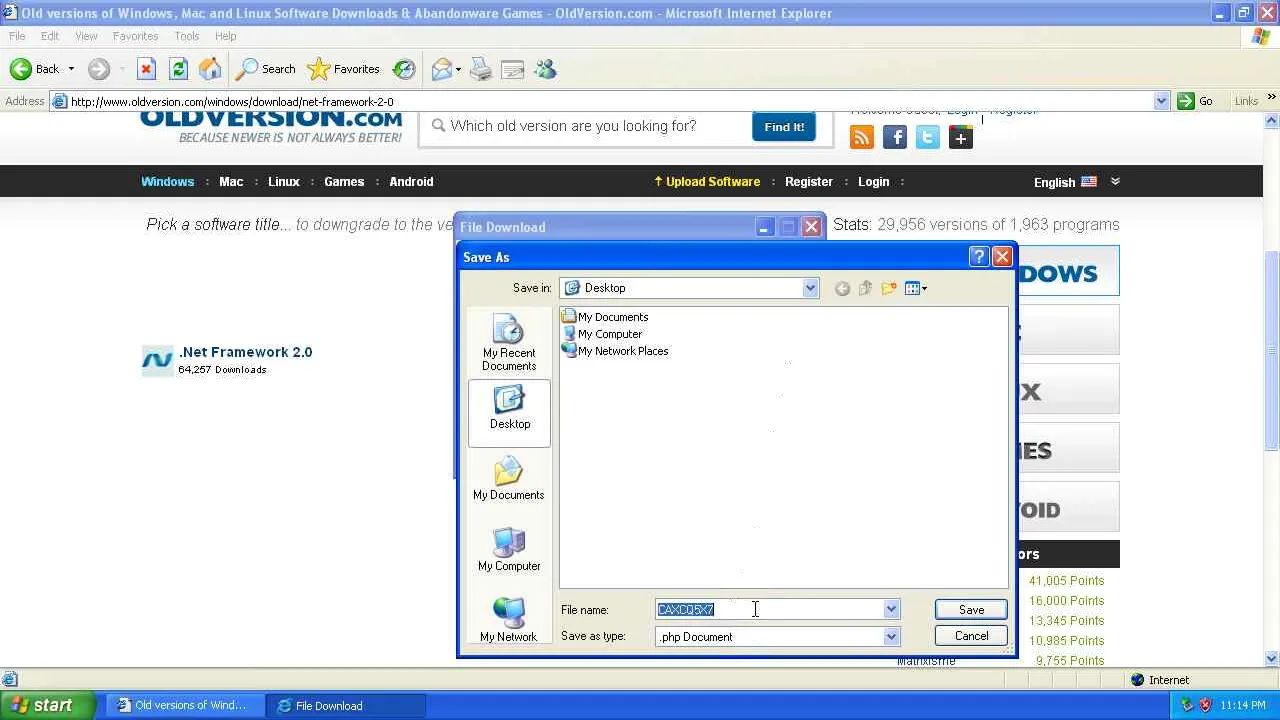This screenshot has width=1280, height=720.
Task: Choose My Documents in the places bar
Action: pos(509,478)
